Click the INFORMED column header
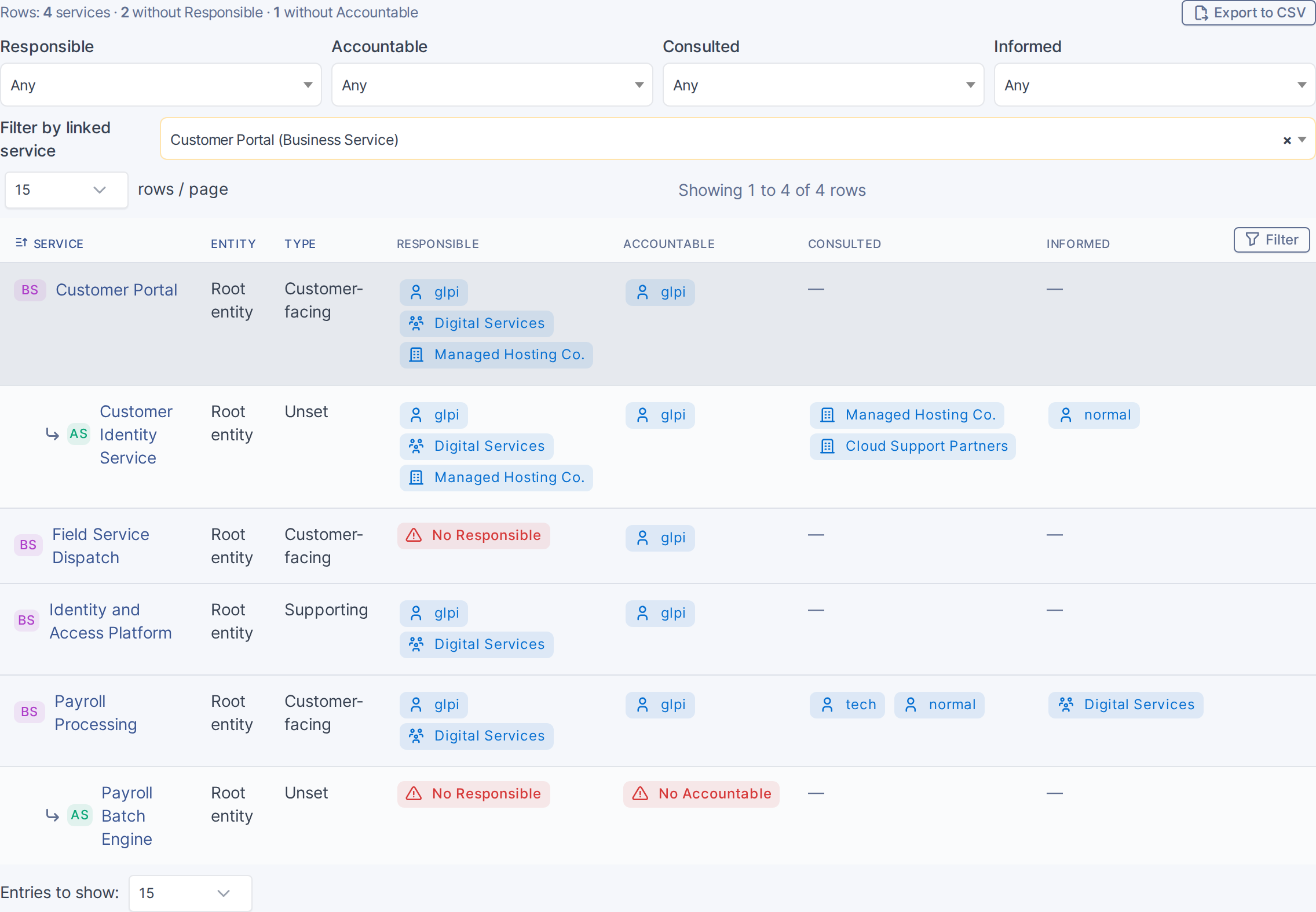This screenshot has width=1316, height=912. (1078, 244)
